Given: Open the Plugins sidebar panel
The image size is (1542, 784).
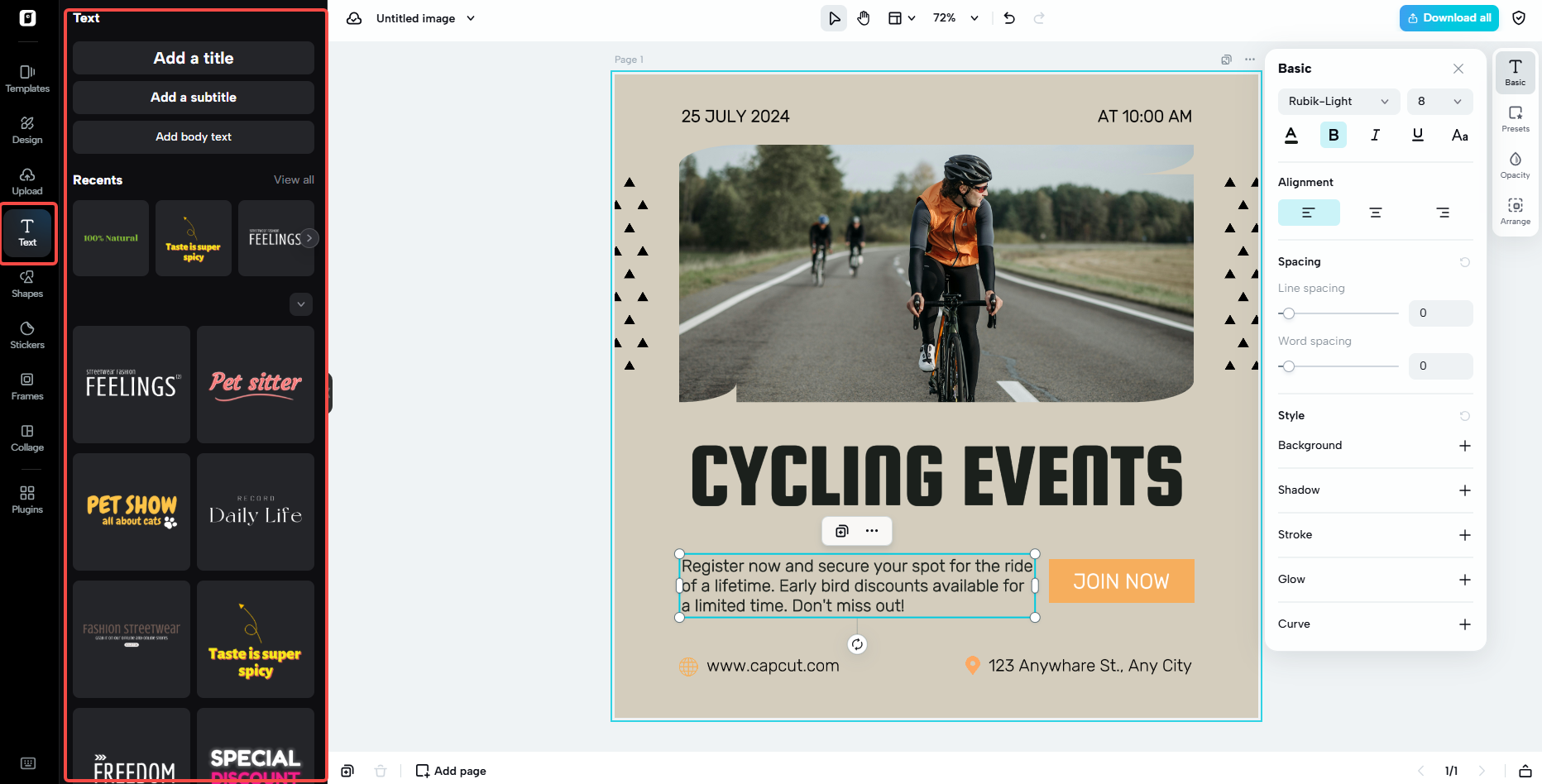Looking at the screenshot, I should [27, 500].
